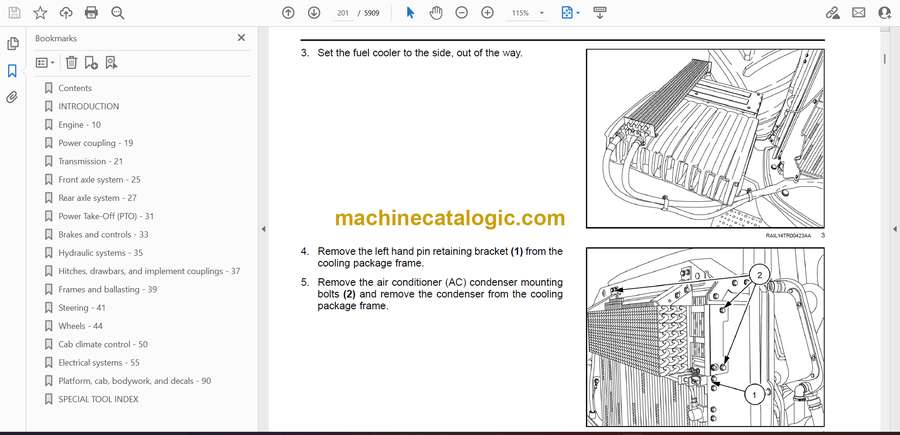Select the Hand pan tool
Image resolution: width=900 pixels, height=435 pixels.
436,13
